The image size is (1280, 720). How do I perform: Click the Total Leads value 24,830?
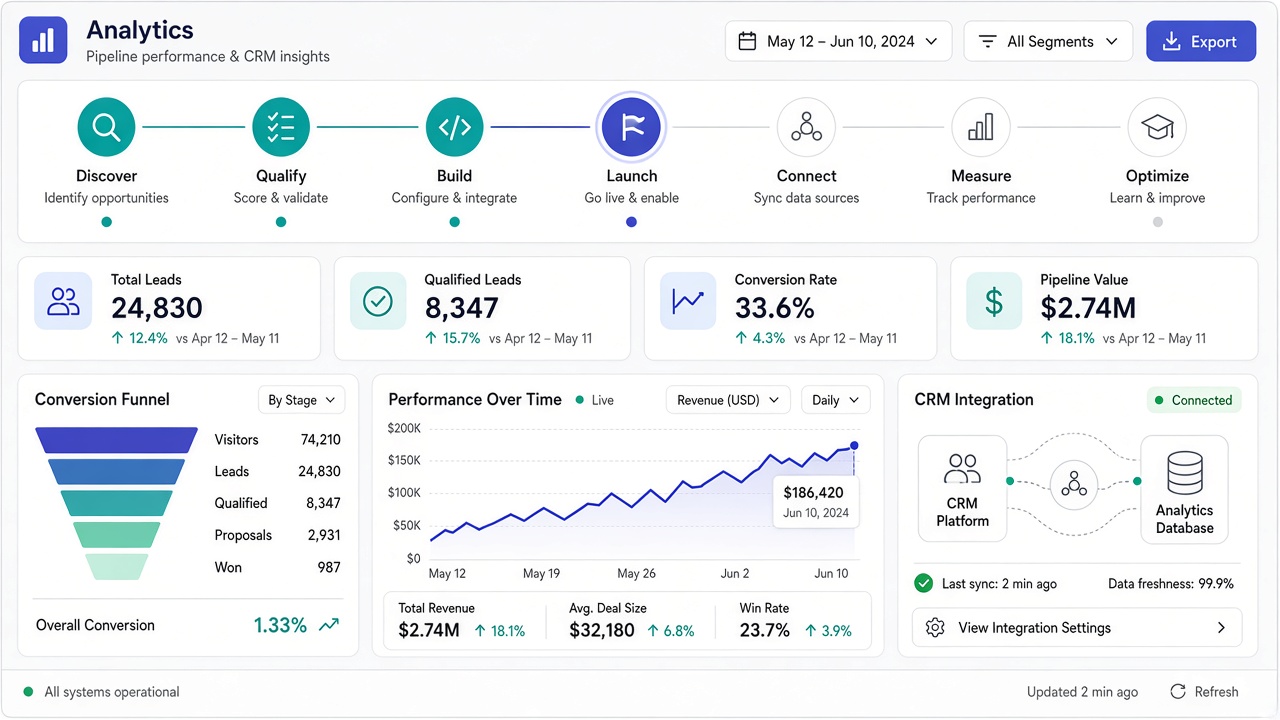[157, 308]
